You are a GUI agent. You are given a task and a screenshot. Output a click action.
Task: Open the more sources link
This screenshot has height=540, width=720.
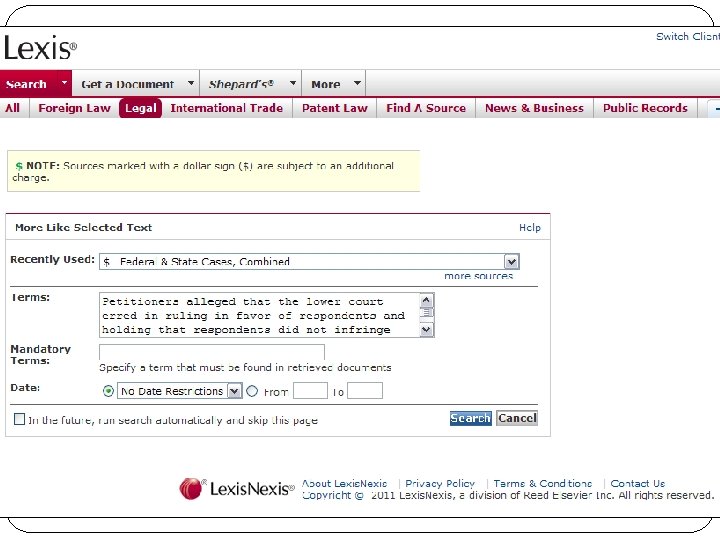click(478, 276)
